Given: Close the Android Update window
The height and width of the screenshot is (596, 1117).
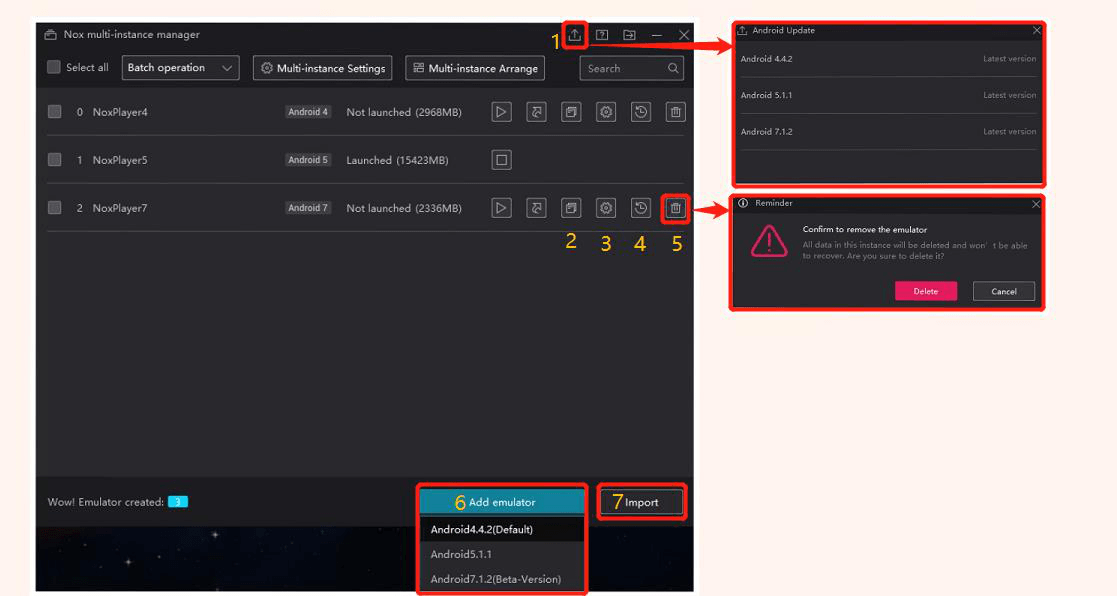Looking at the screenshot, I should coord(1037,31).
